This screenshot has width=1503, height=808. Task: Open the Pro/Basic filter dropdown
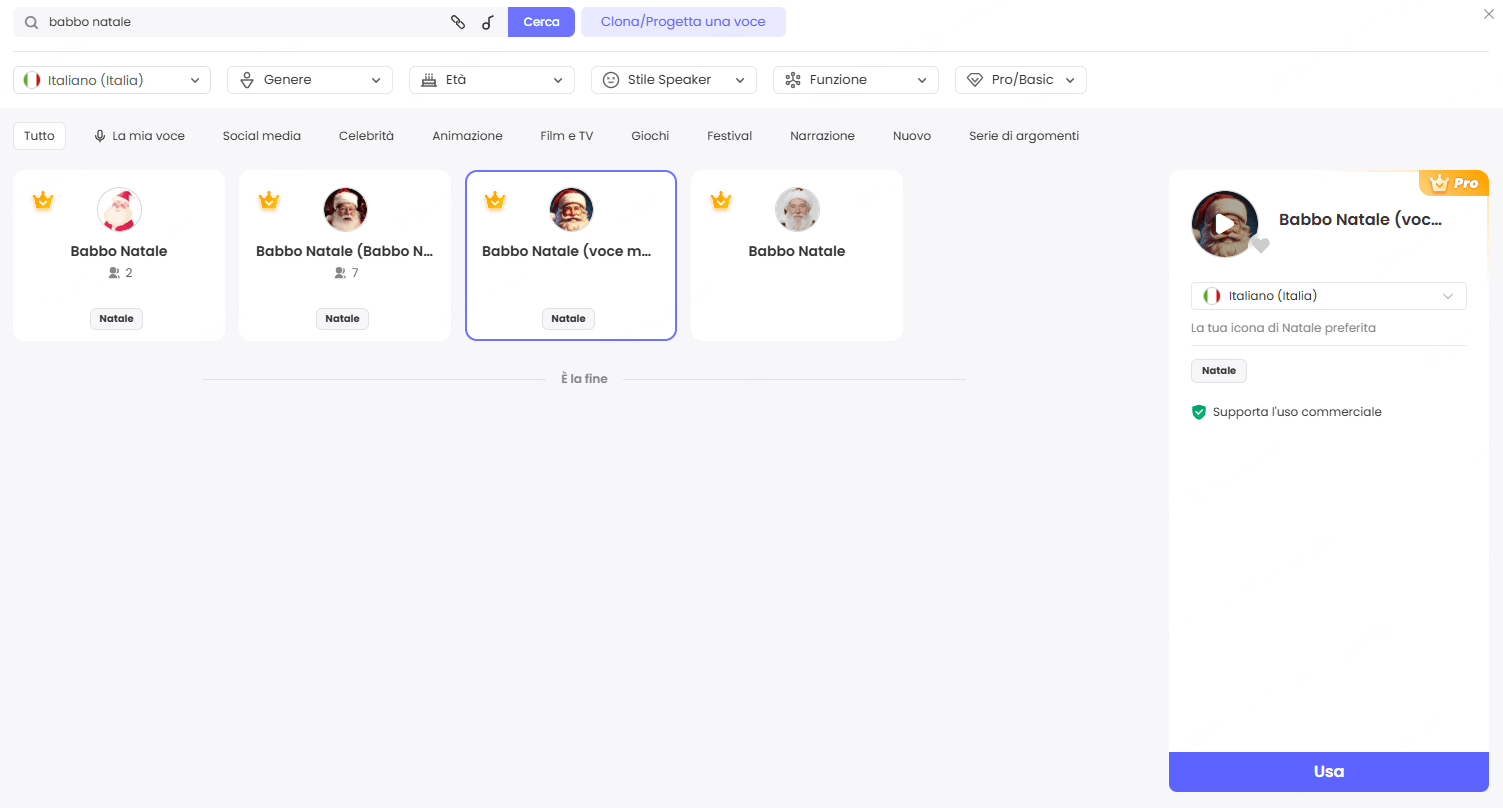[x=1020, y=80]
